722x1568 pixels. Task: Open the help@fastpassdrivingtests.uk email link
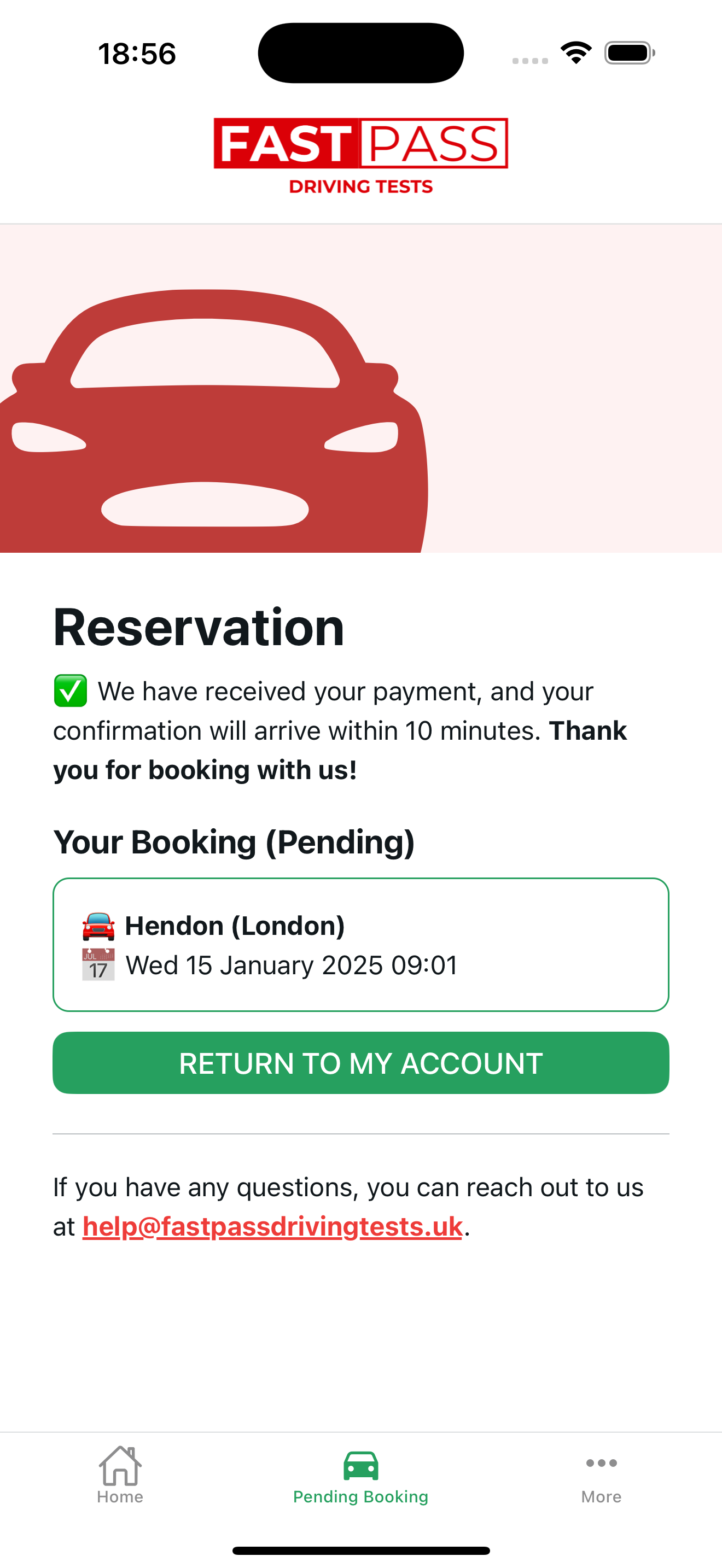pos(273,1226)
